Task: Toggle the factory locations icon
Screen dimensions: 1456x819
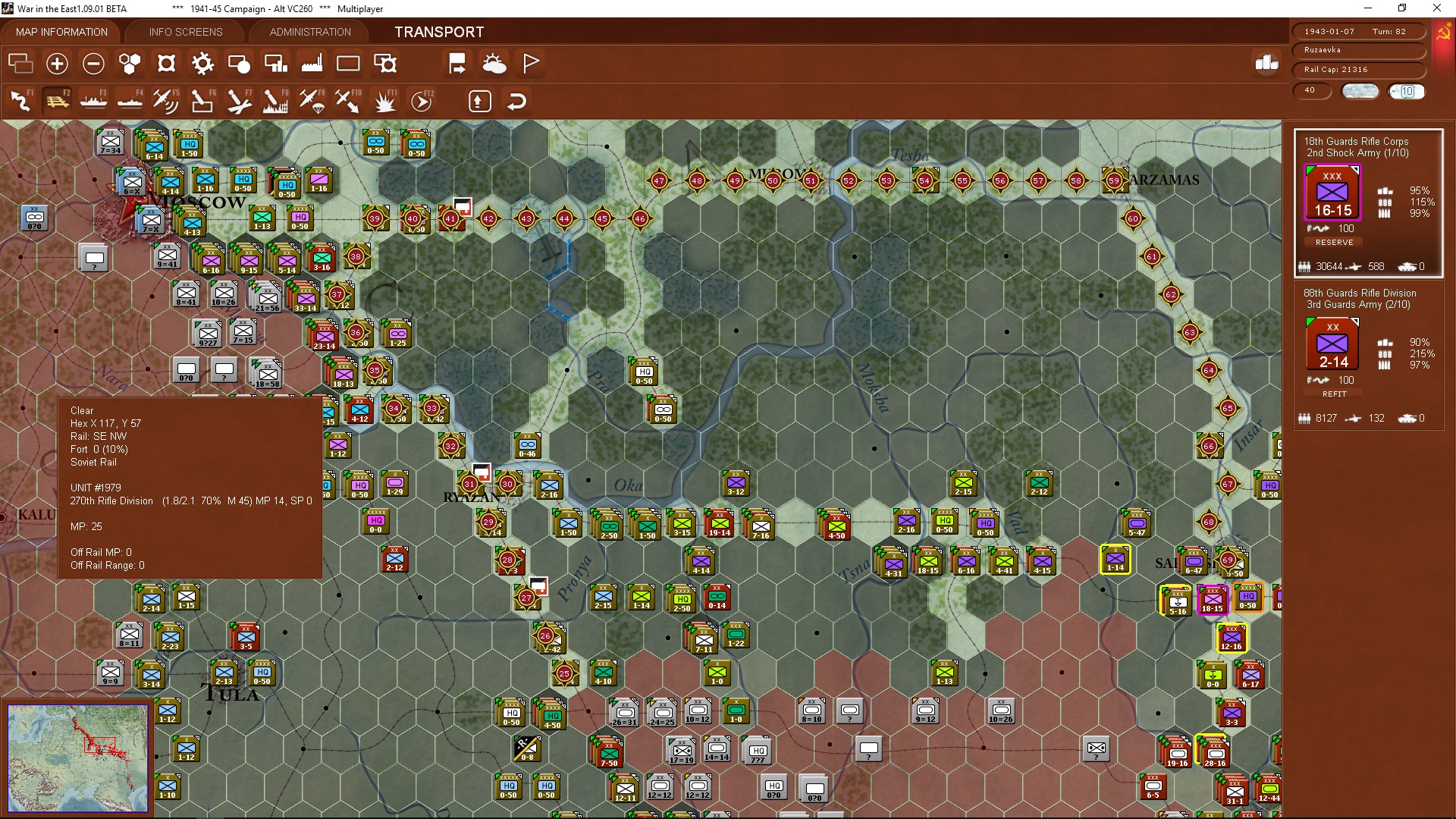Action: pyautogui.click(x=312, y=64)
